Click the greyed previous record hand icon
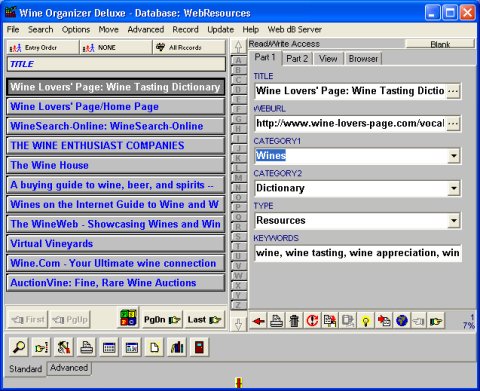Screen dimensions: 480x391 pyautogui.click(x=419, y=321)
